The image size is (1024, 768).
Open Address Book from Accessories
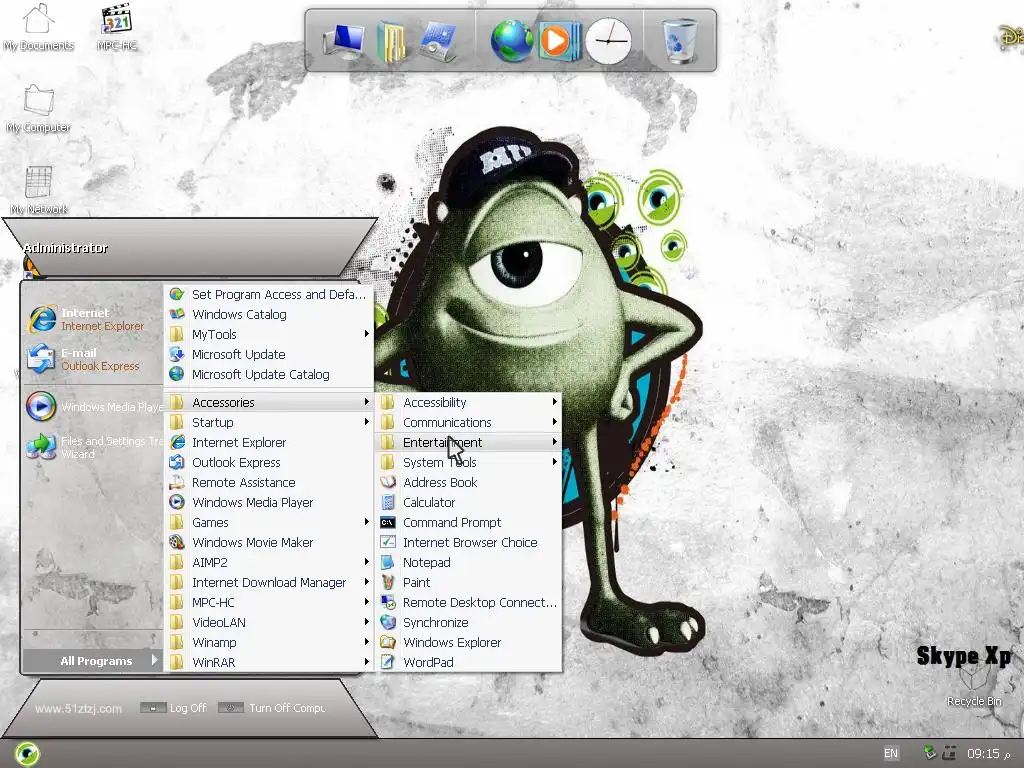pos(469,482)
